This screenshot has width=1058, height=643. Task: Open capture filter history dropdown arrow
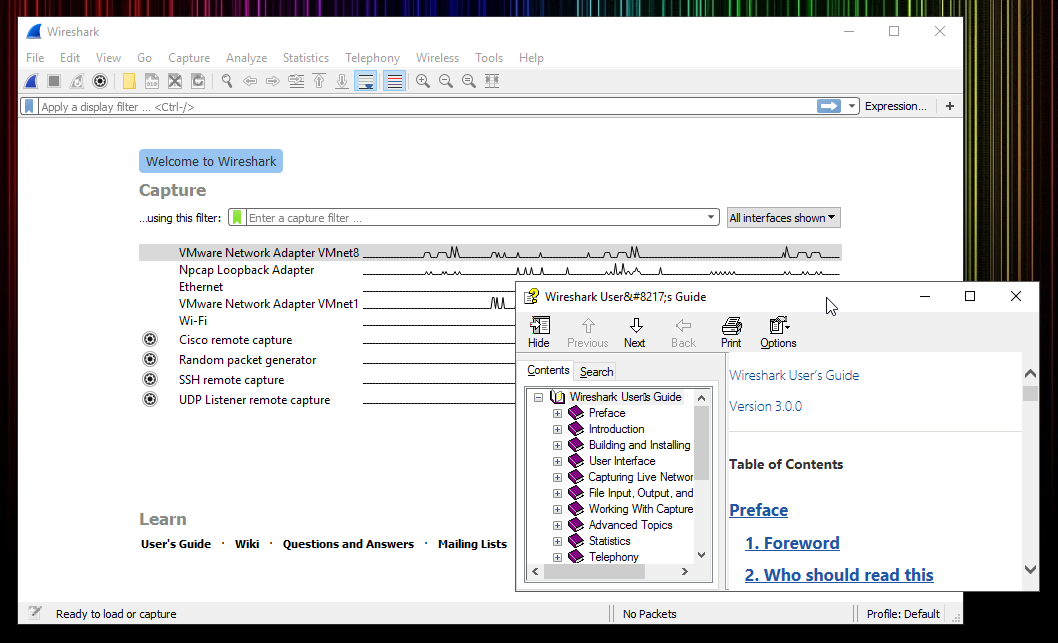(711, 217)
